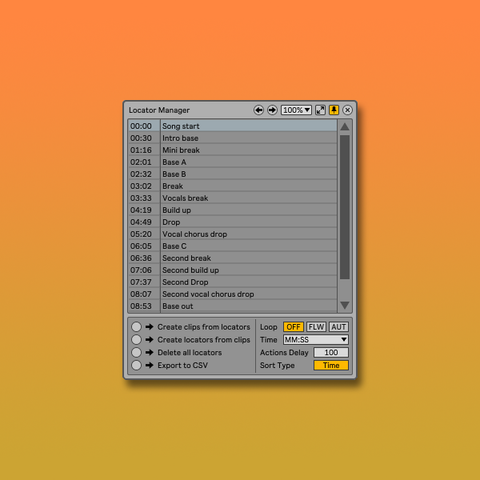Click the 01:16 time cell
Viewport: 480px width, 480px height.
(144, 150)
